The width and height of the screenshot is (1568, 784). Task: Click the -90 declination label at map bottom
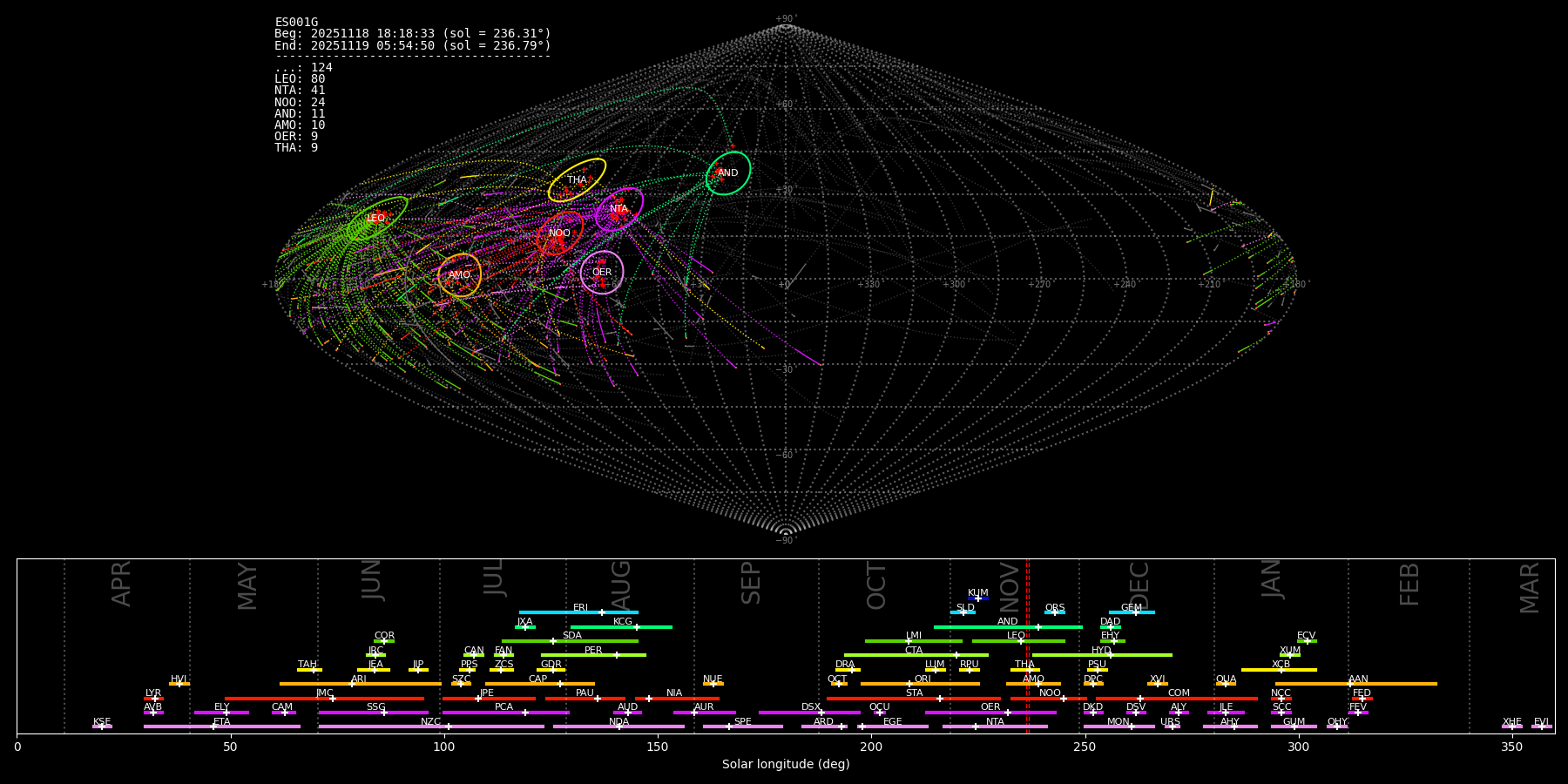(x=786, y=540)
